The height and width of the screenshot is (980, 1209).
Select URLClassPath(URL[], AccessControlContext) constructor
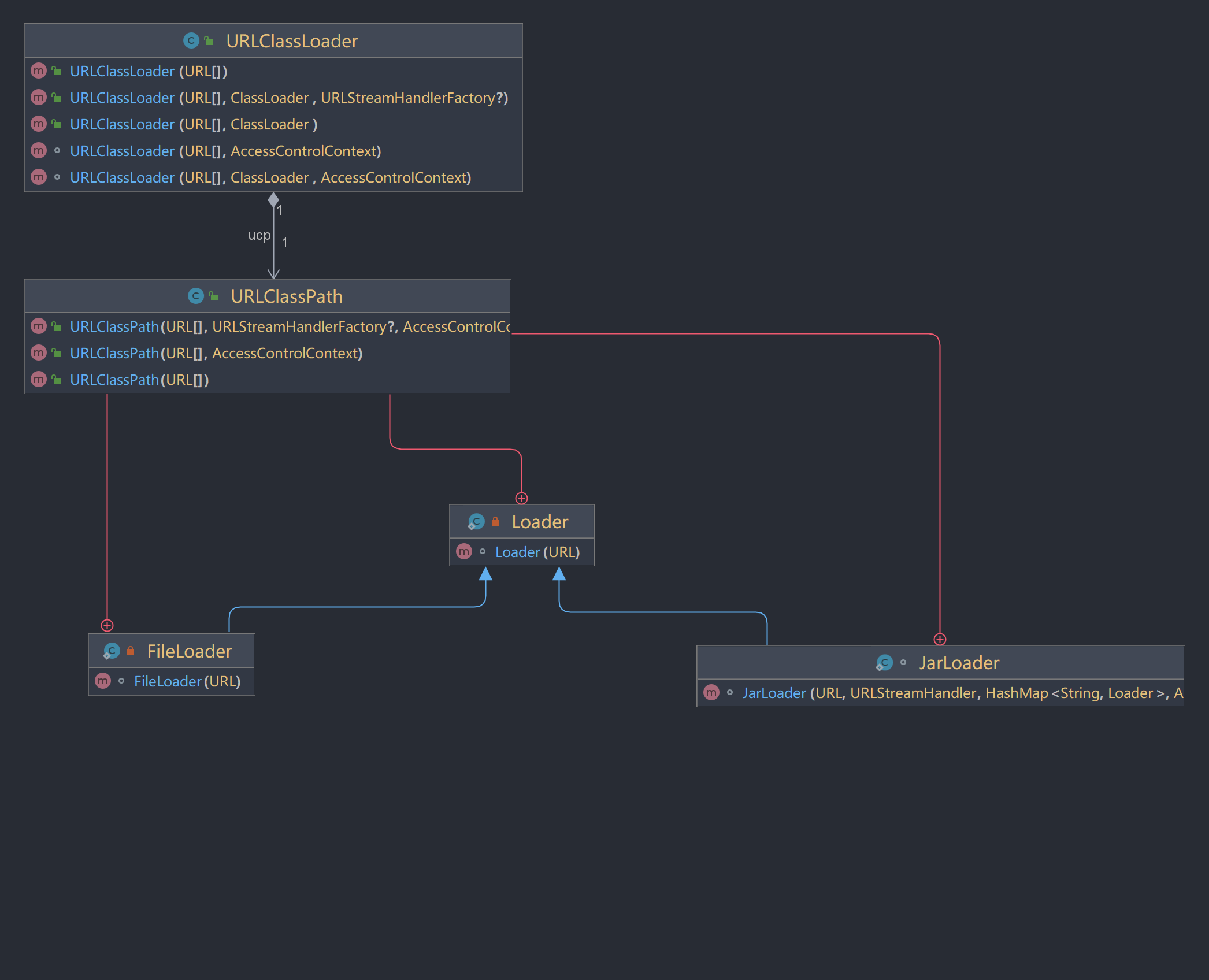pos(216,353)
